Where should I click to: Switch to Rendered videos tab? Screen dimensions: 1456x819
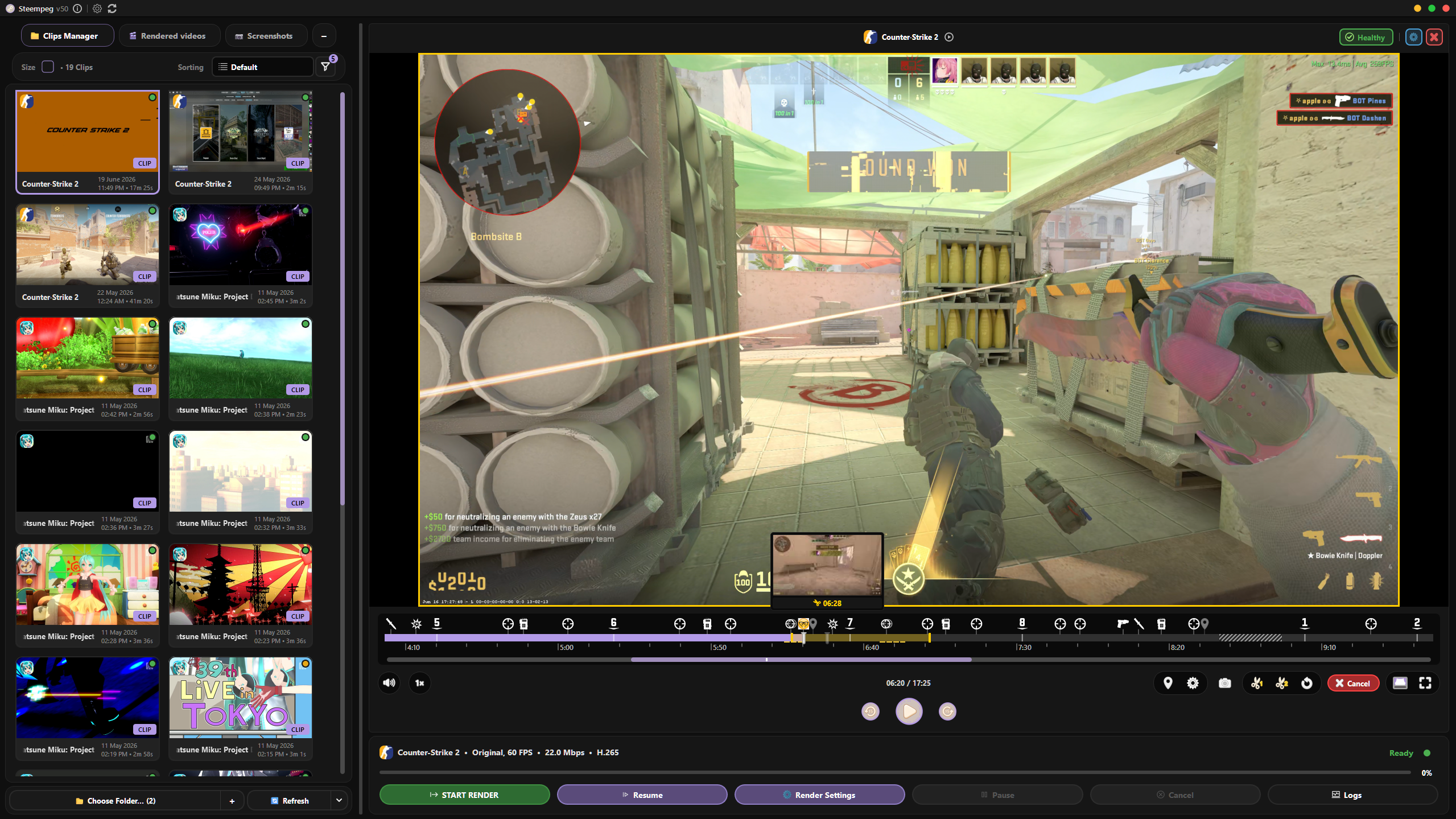point(170,36)
